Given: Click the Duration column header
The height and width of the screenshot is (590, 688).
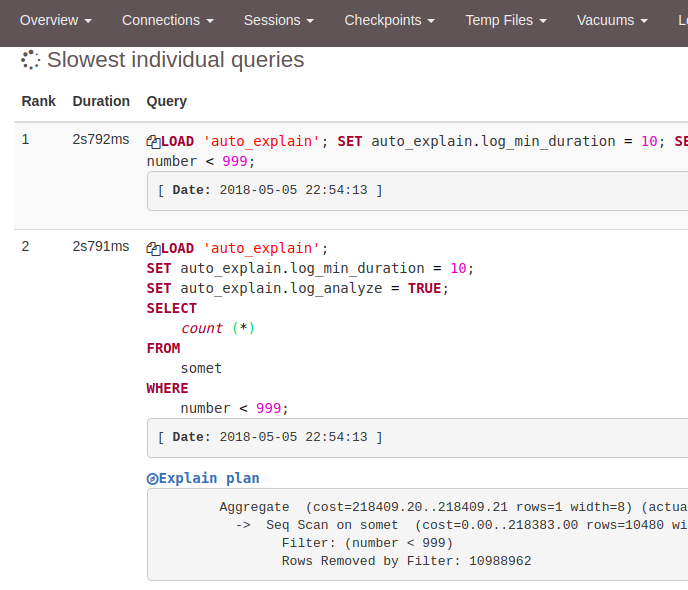Looking at the screenshot, I should coord(101,101).
